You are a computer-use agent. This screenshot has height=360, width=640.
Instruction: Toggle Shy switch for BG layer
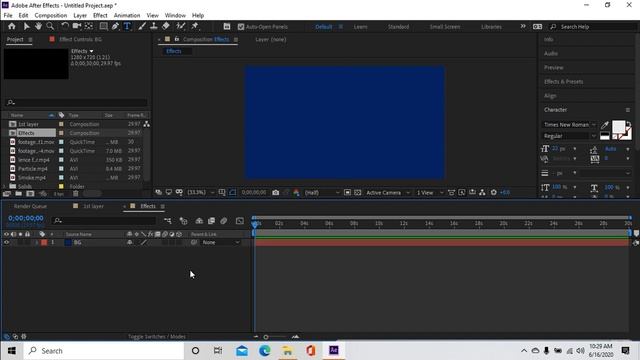(x=130, y=242)
